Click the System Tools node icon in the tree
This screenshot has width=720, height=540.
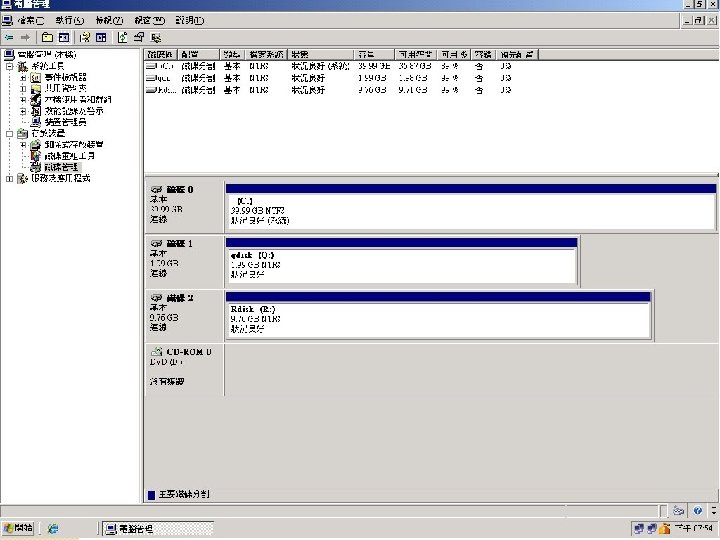tap(22, 66)
